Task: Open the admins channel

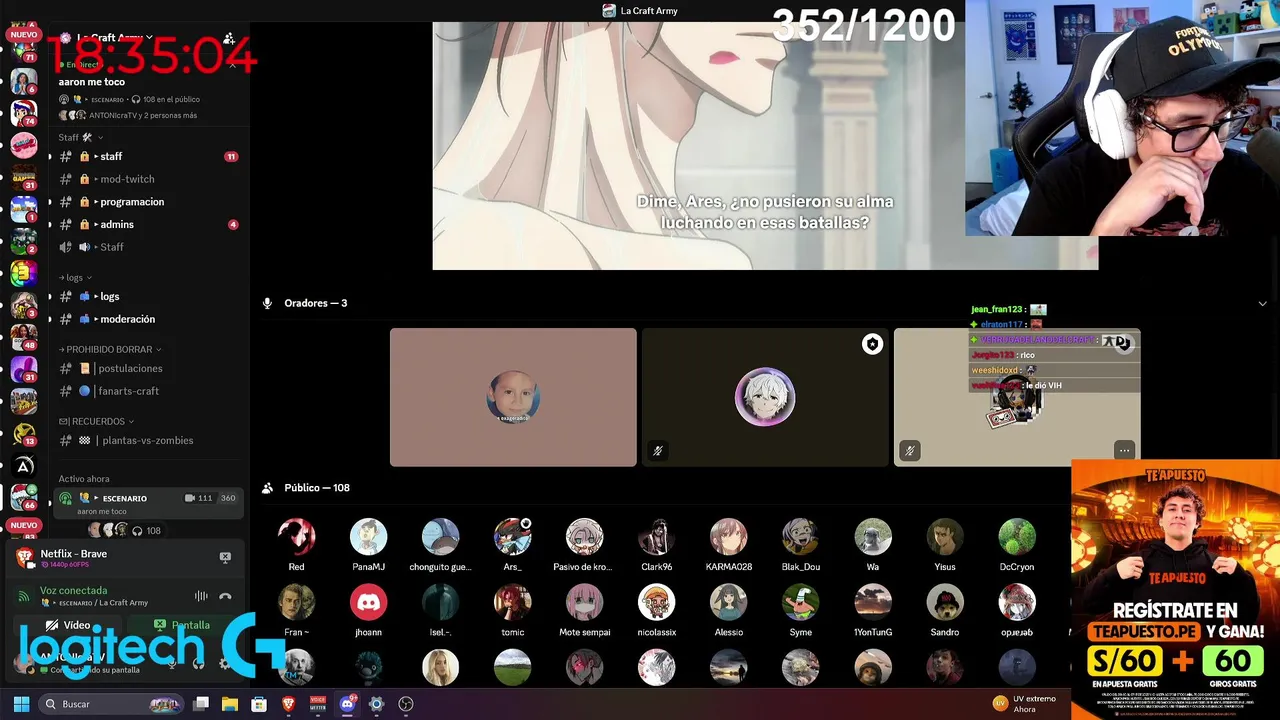Action: [148, 224]
